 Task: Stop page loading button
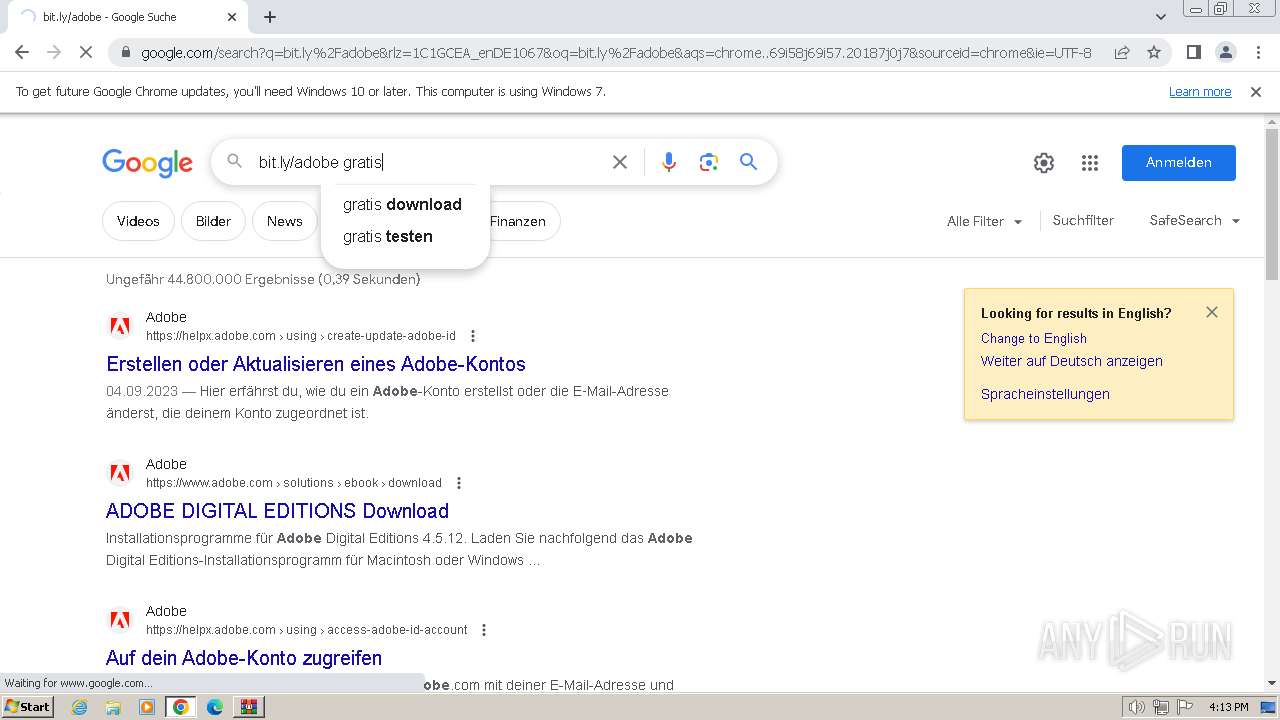(86, 52)
